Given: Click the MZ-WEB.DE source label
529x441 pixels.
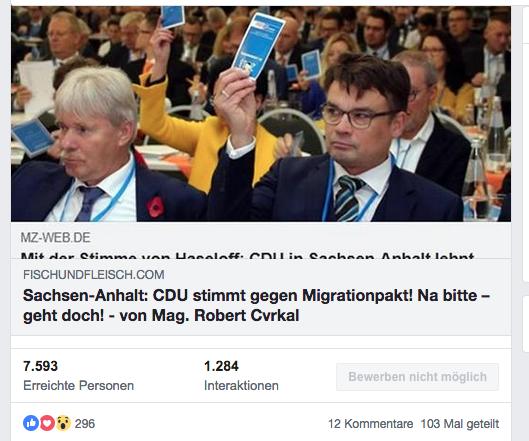Looking at the screenshot, I should click(55, 238).
